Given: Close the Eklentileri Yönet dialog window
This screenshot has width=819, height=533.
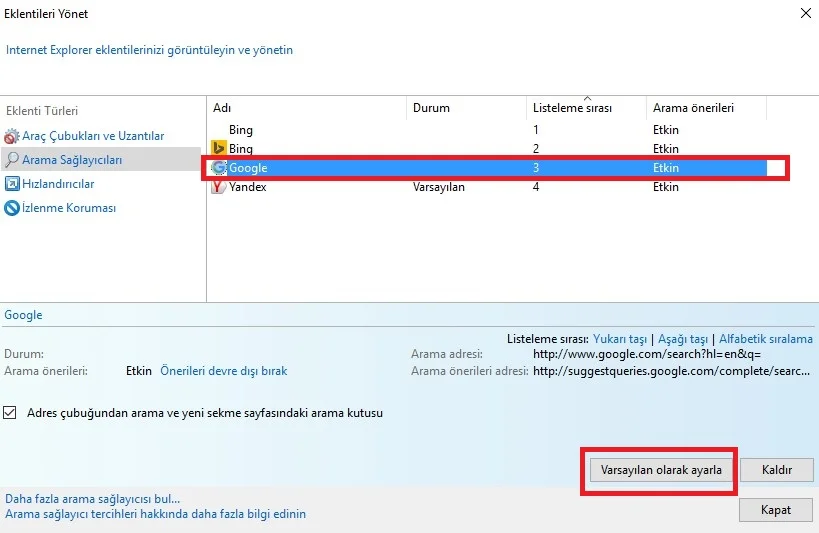Looking at the screenshot, I should [x=805, y=13].
